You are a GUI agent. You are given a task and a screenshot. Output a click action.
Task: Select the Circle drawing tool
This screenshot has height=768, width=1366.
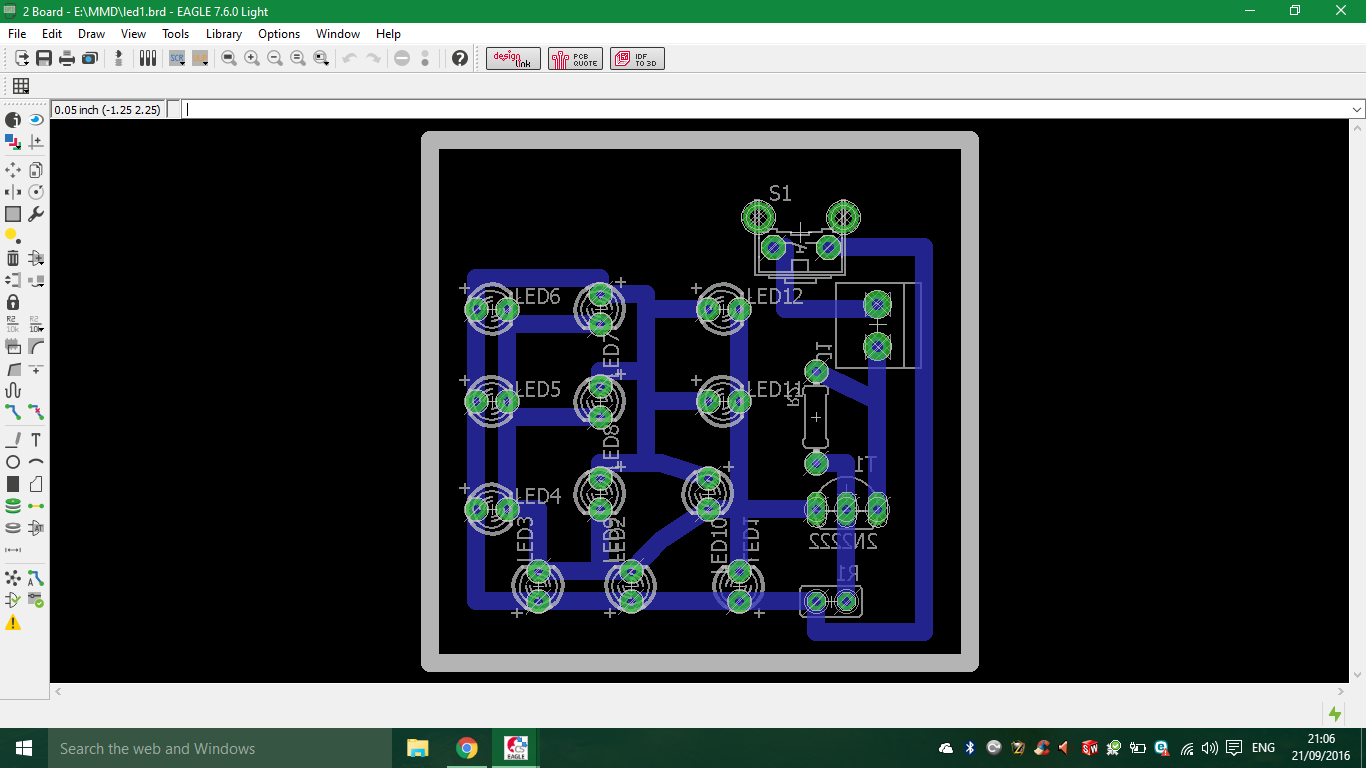coord(13,462)
